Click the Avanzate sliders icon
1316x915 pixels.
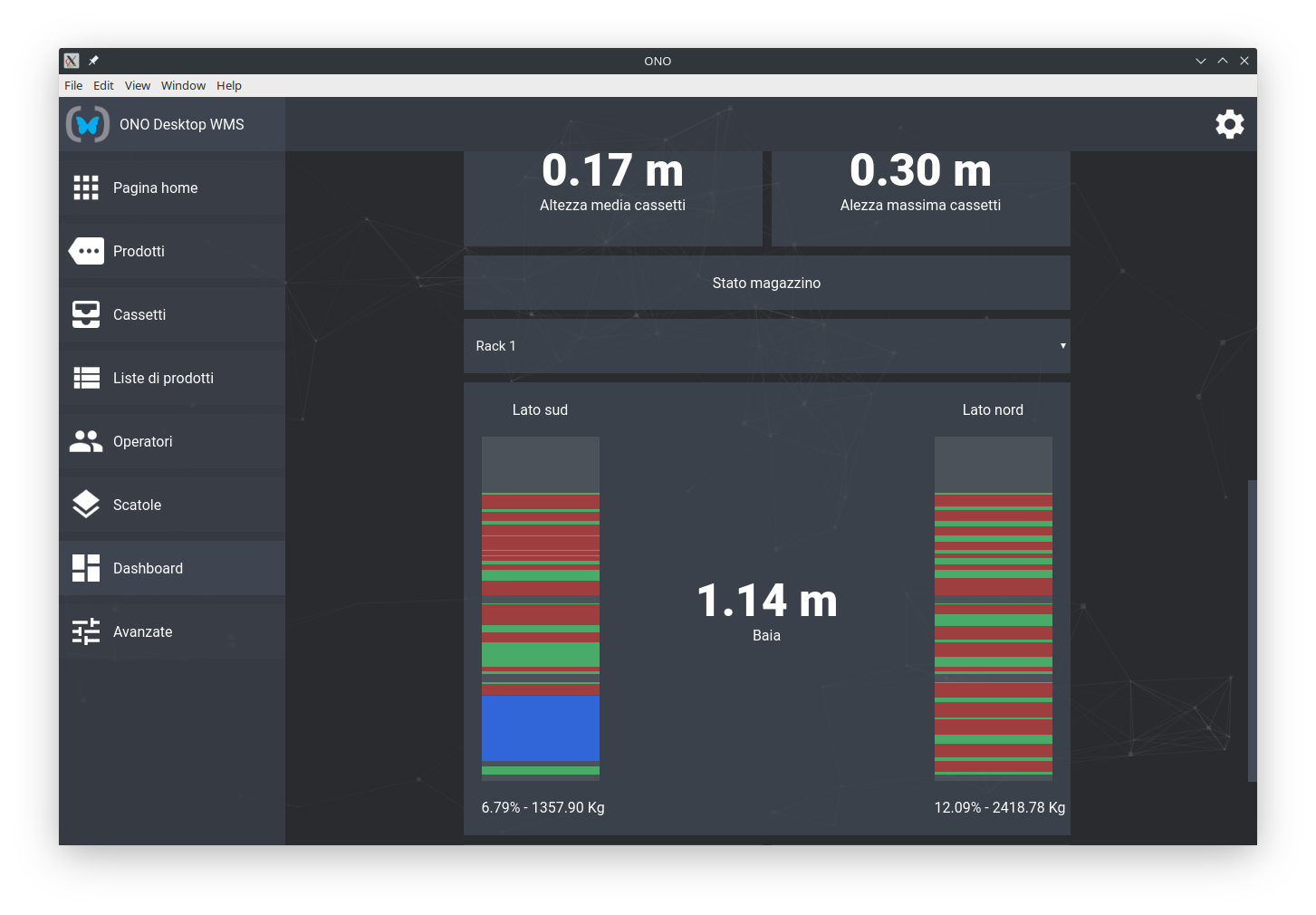point(86,631)
